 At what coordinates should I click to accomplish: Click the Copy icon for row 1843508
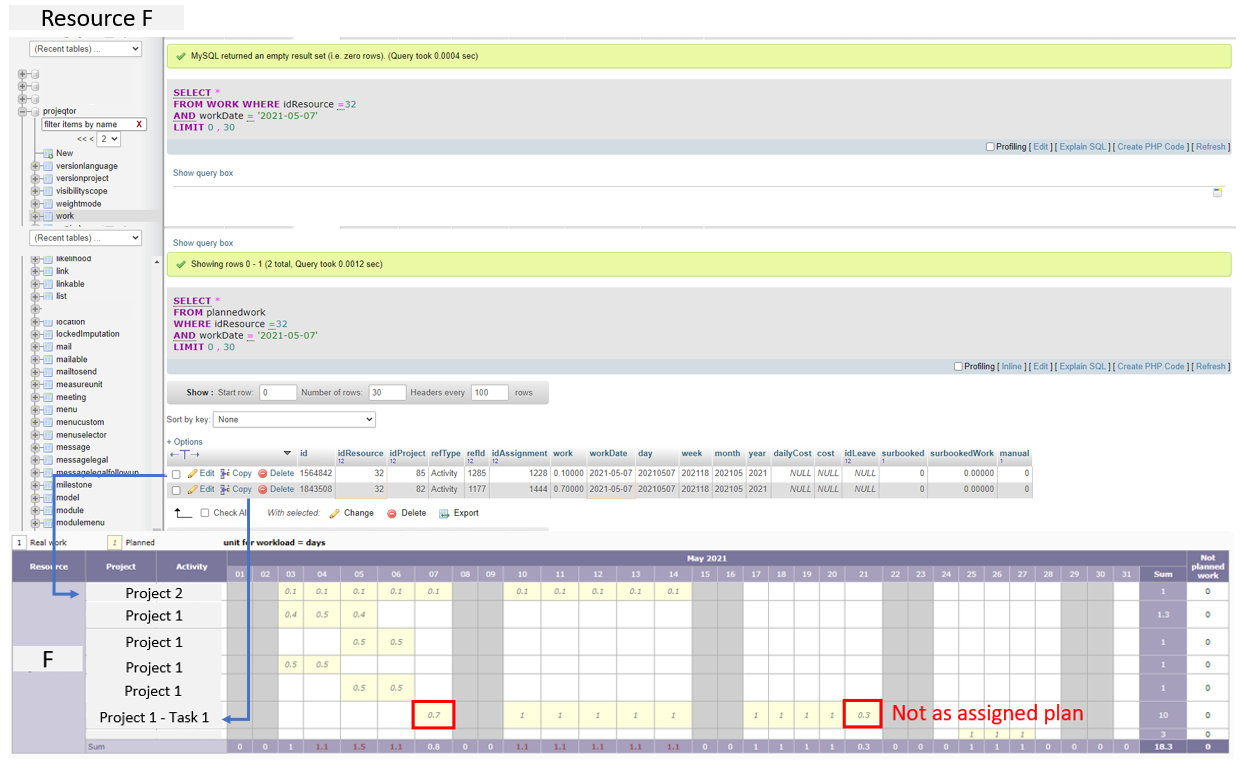pos(226,489)
